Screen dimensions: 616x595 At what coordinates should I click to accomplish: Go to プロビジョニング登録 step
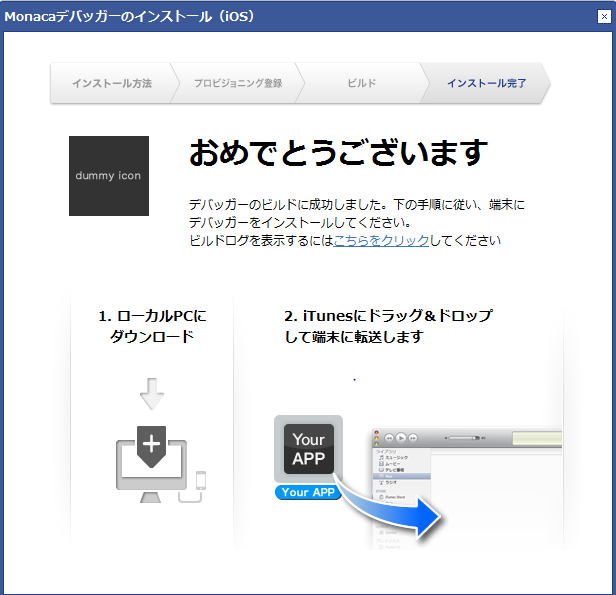[238, 83]
